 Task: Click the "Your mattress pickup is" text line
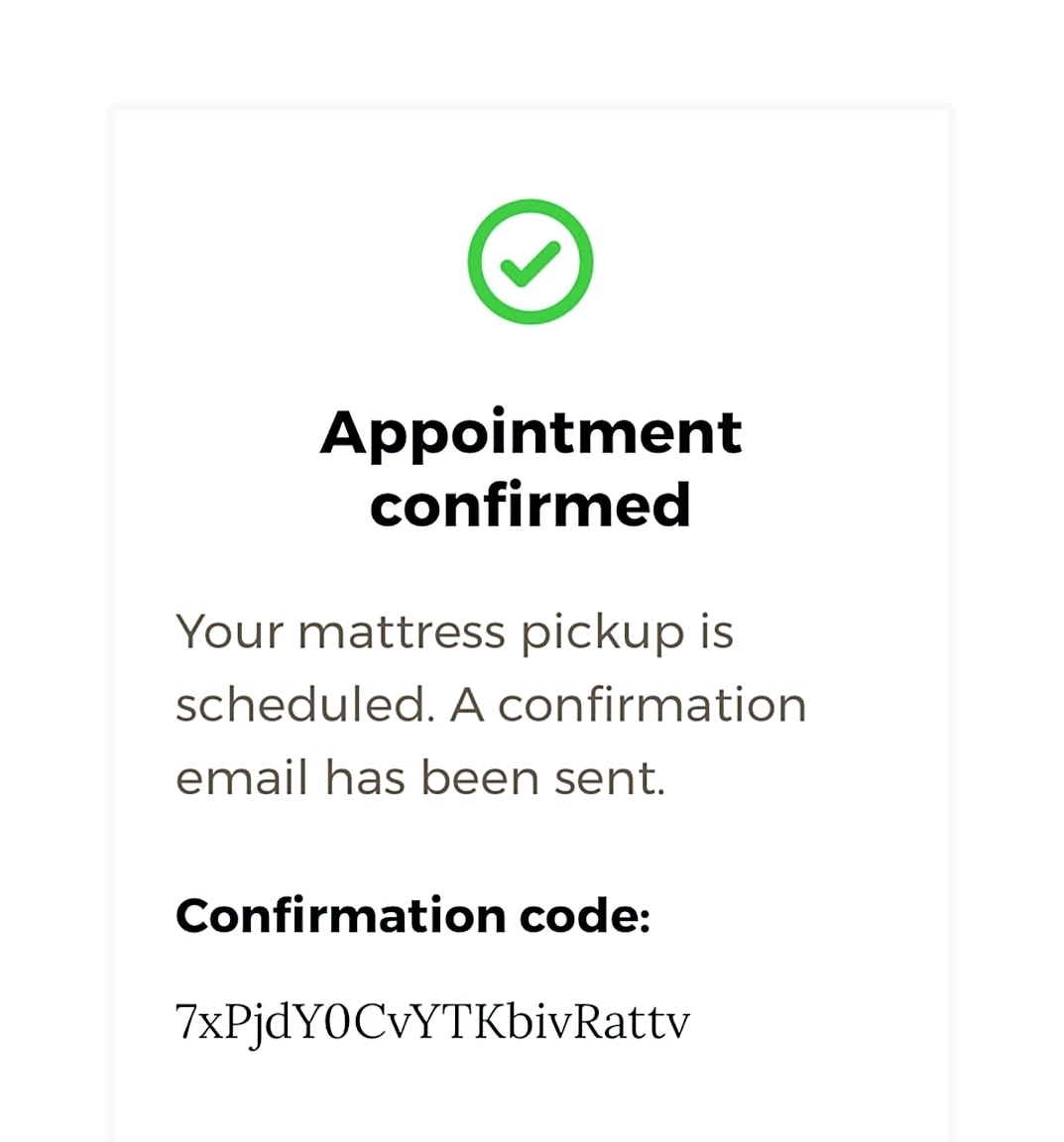coord(454,632)
